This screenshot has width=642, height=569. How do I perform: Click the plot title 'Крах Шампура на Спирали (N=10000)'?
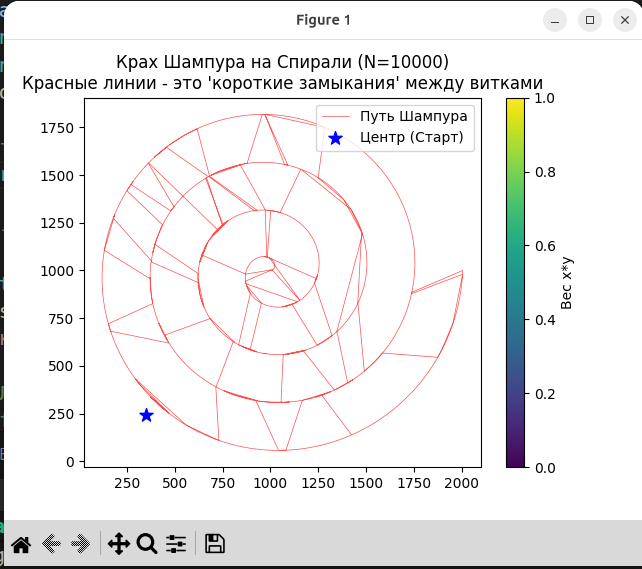click(x=283, y=62)
